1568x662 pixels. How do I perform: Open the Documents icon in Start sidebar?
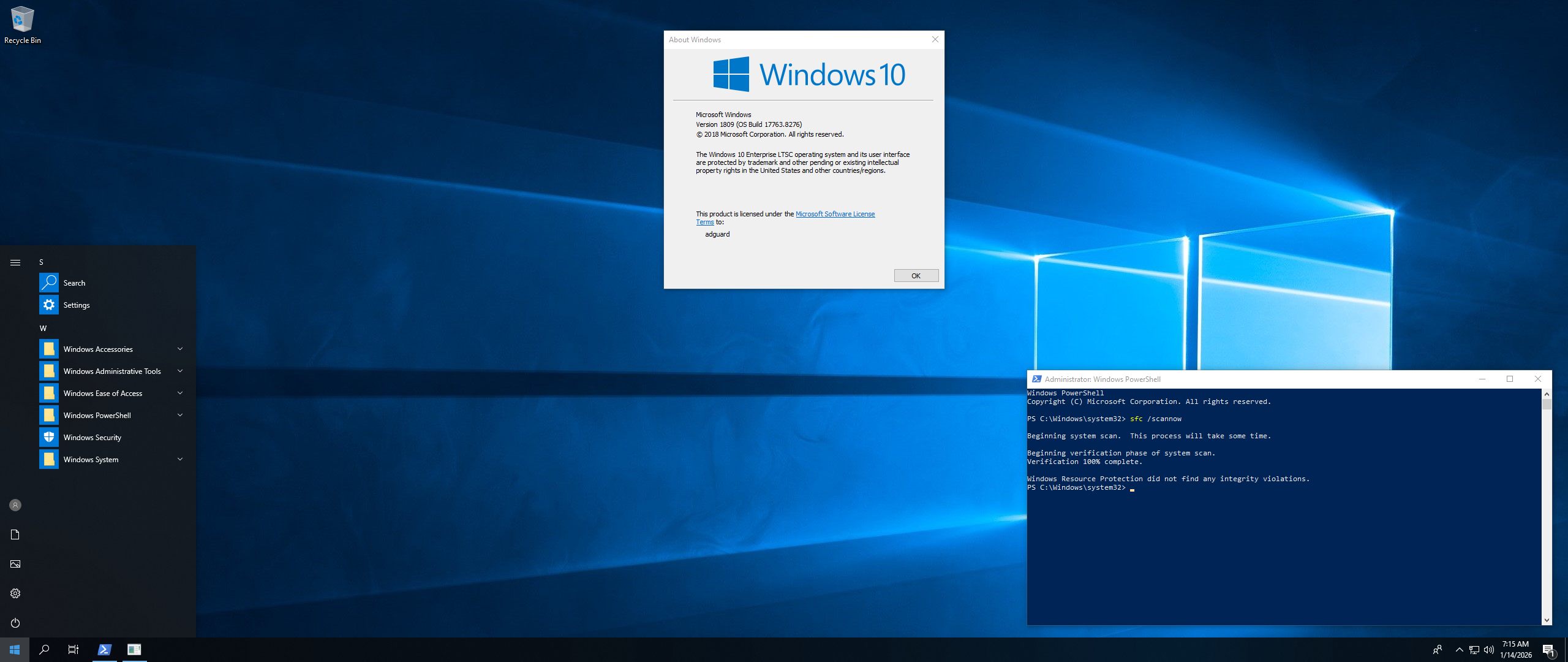15,535
